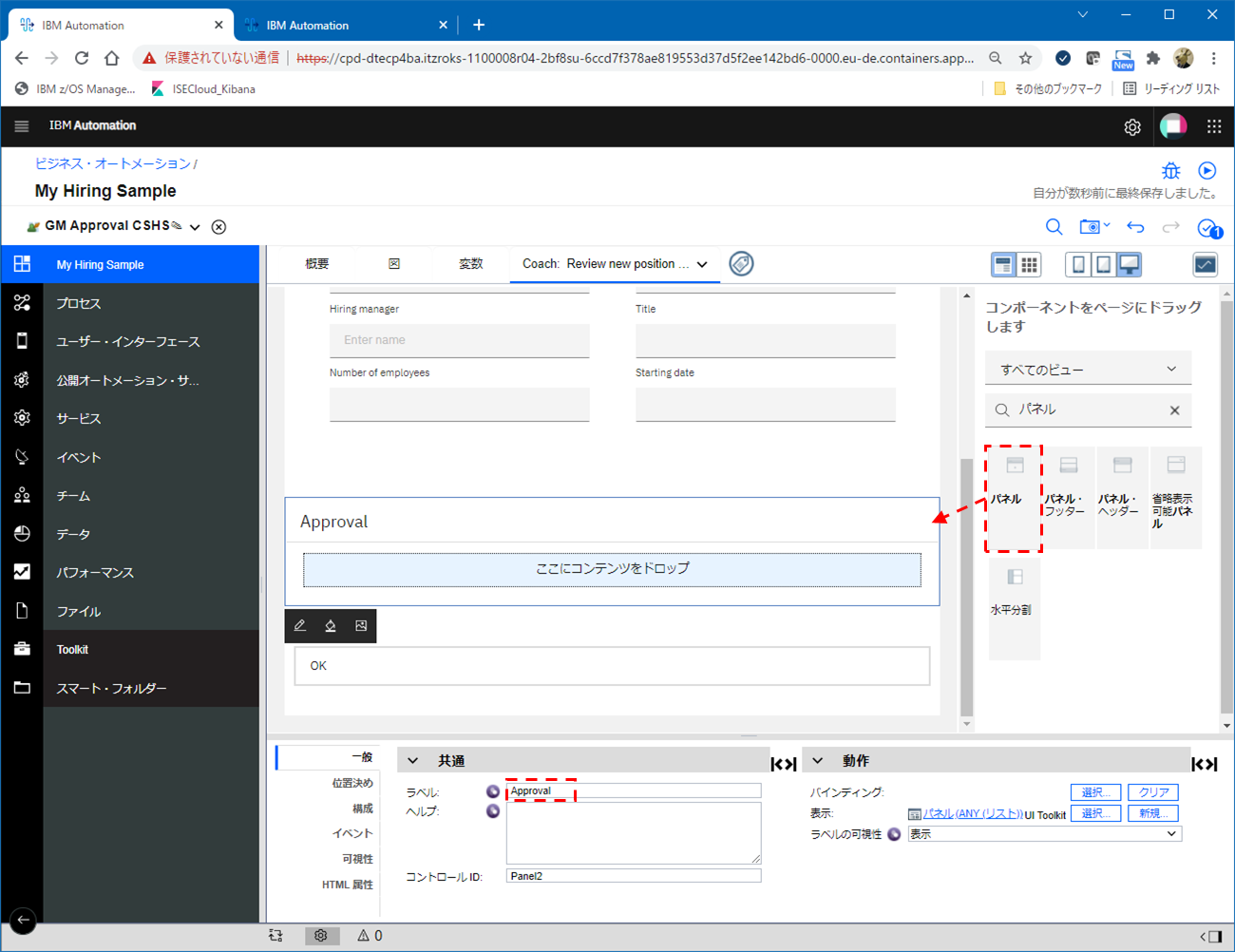1235x952 pixels.
Task: Open the 可視性 properties tab
Action: pos(357,859)
